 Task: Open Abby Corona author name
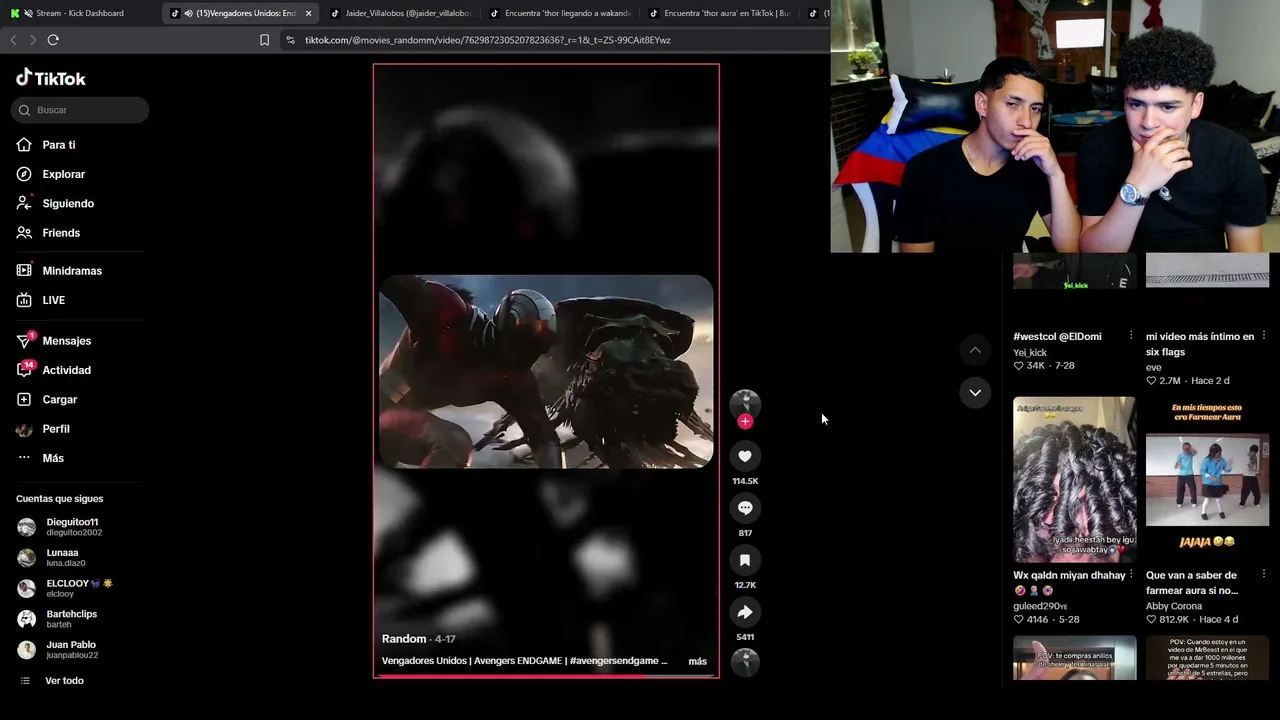click(x=1174, y=606)
